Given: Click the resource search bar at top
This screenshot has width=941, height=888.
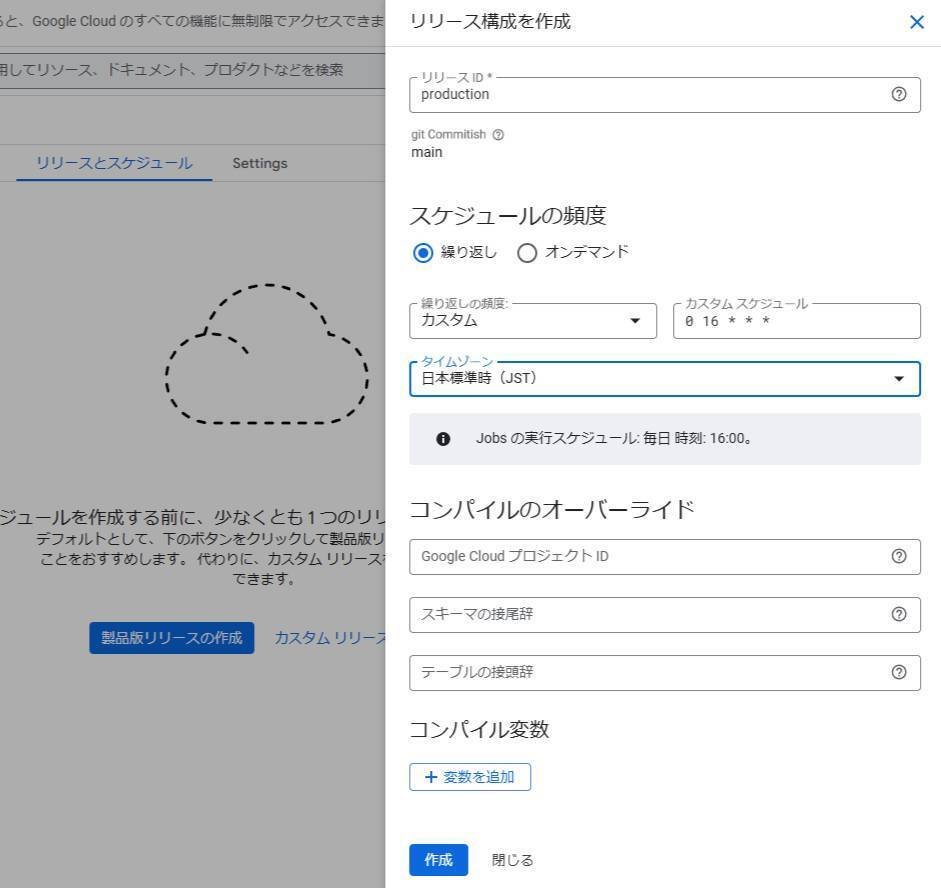Looking at the screenshot, I should (x=192, y=70).
